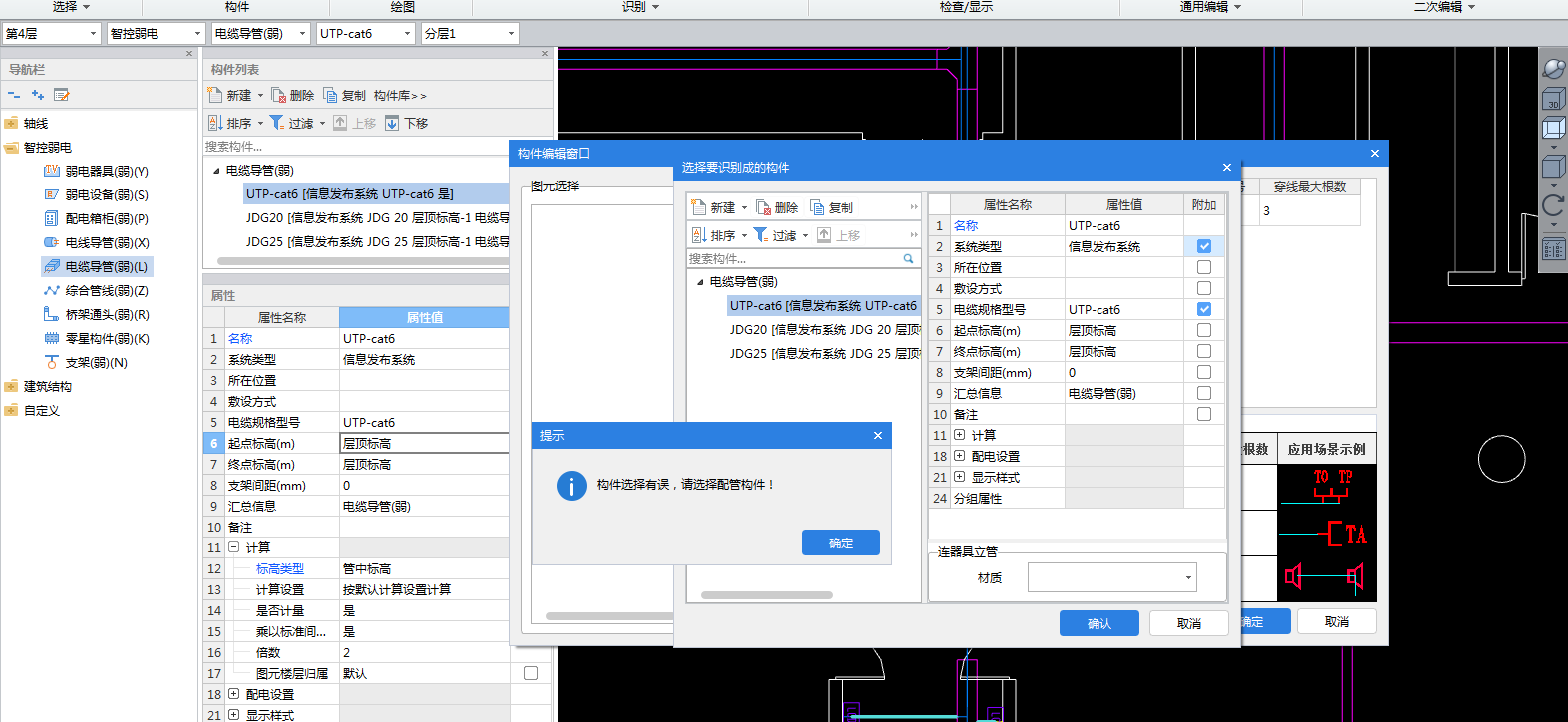
Task: Click 过滤 funnel icon in 选择要识别成的构件 dialog
Action: [x=760, y=235]
